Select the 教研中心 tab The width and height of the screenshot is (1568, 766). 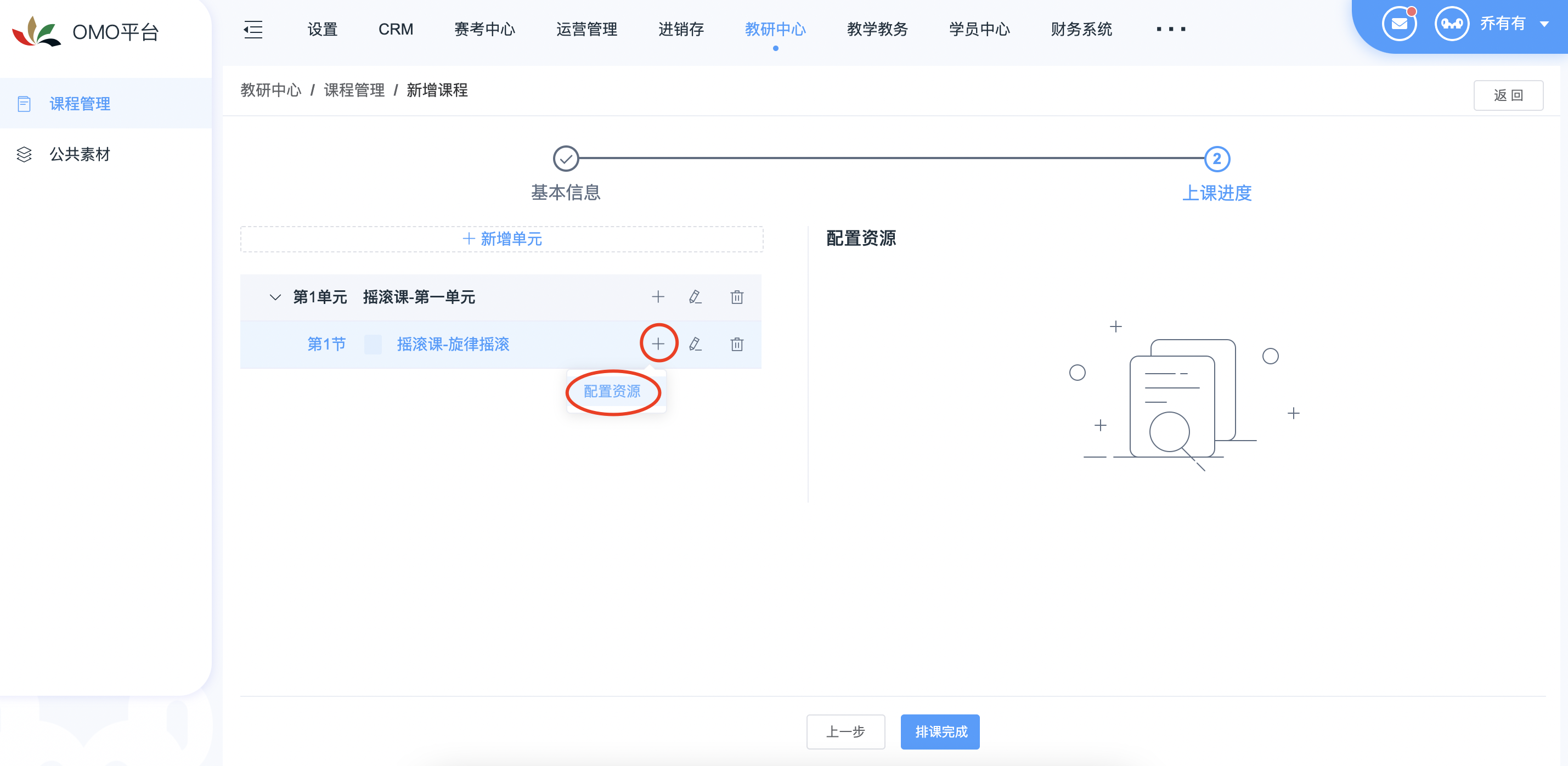tap(775, 29)
